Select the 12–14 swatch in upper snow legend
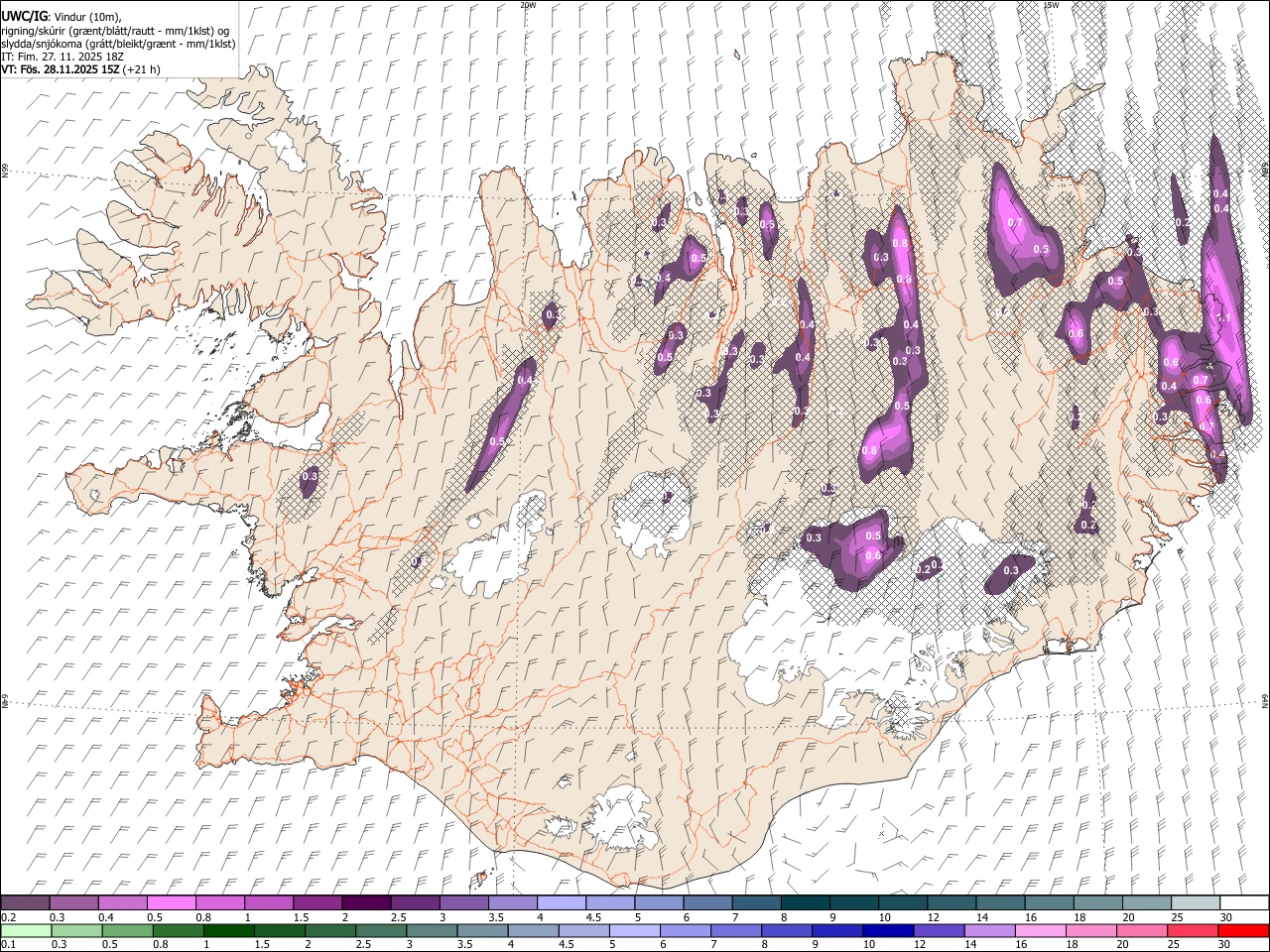 (x=951, y=902)
